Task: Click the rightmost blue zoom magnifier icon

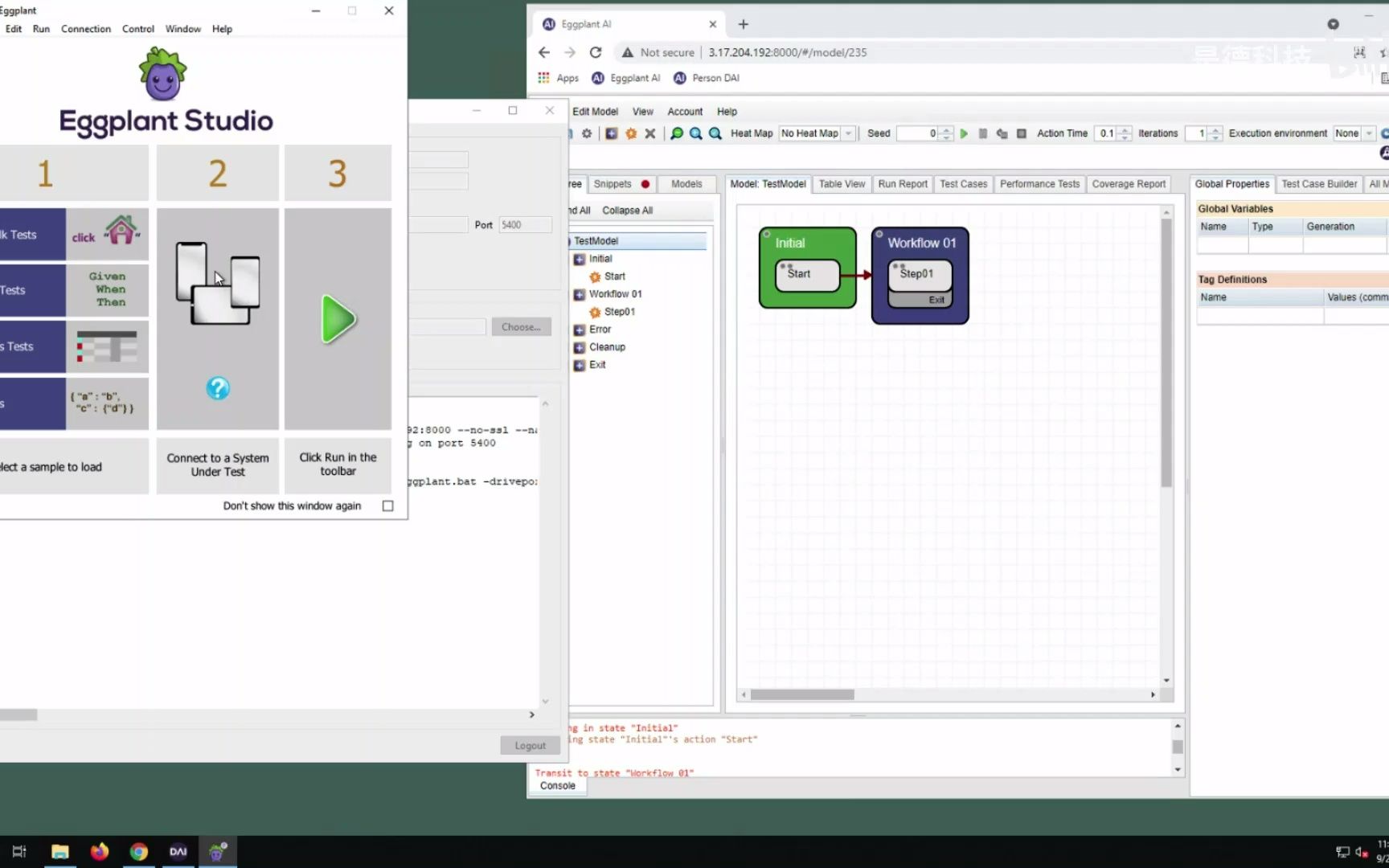Action: (715, 133)
